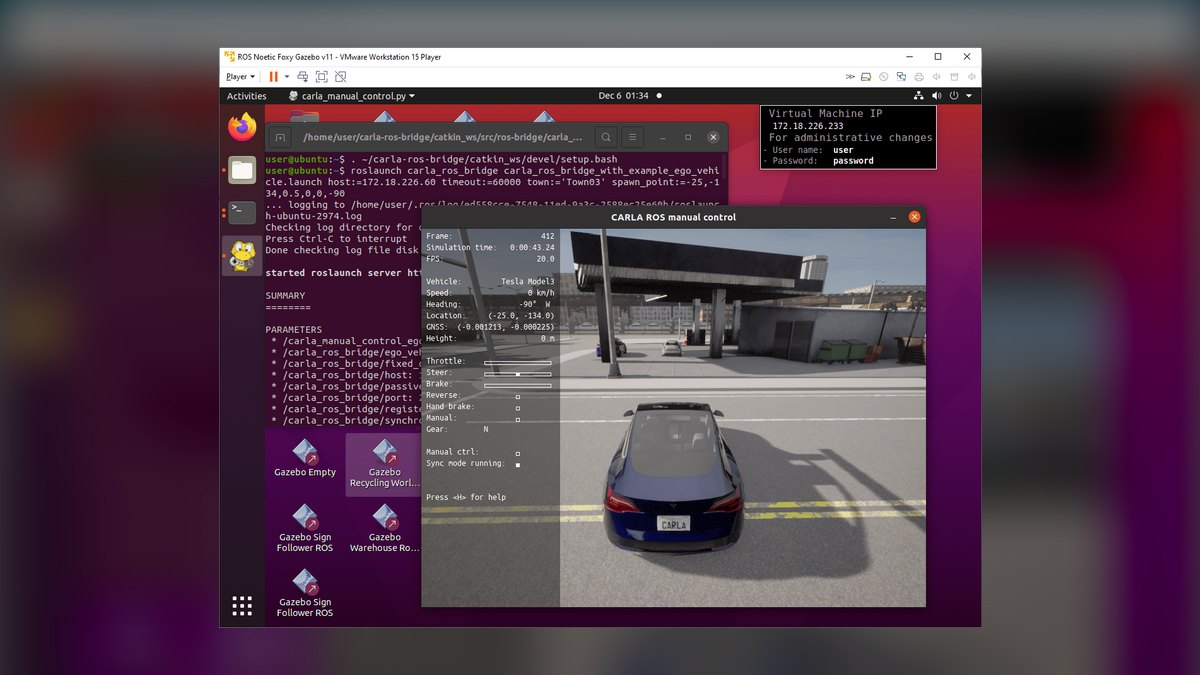
Task: Click the terminal path title text
Action: pos(442,137)
